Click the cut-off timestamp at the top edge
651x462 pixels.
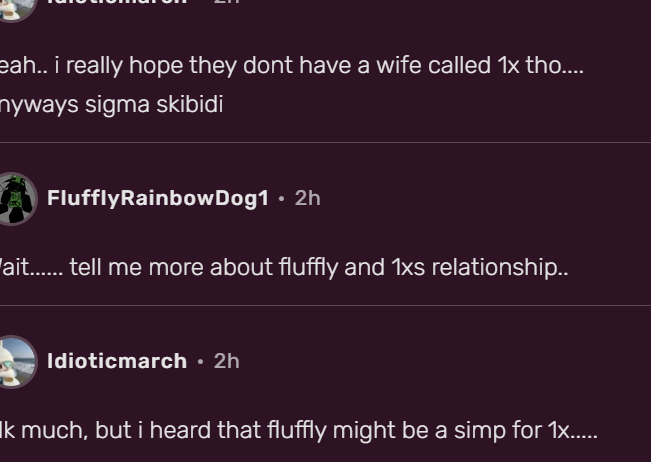(226, 3)
